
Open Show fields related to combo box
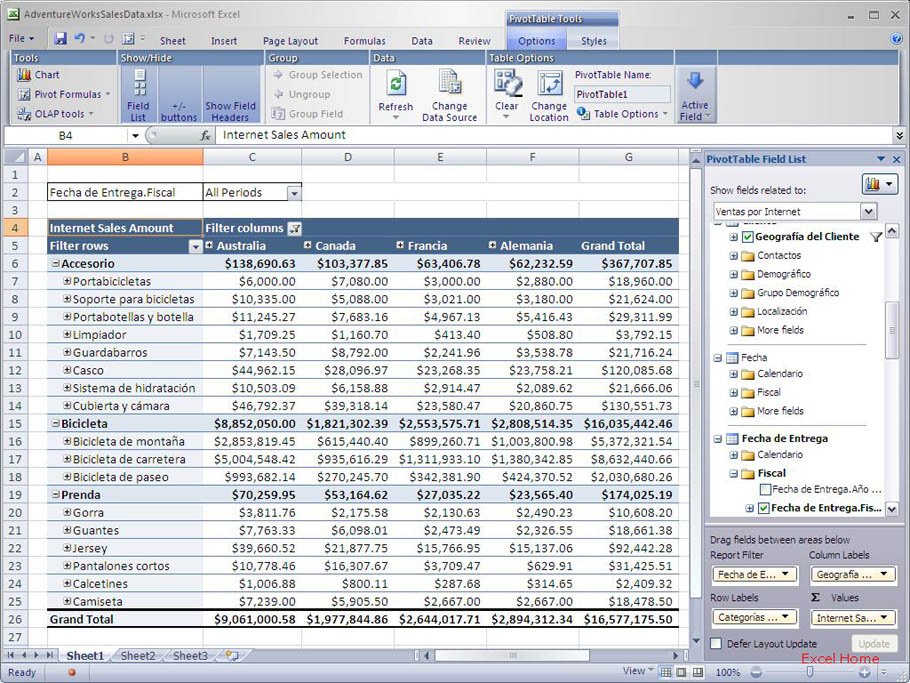click(795, 212)
